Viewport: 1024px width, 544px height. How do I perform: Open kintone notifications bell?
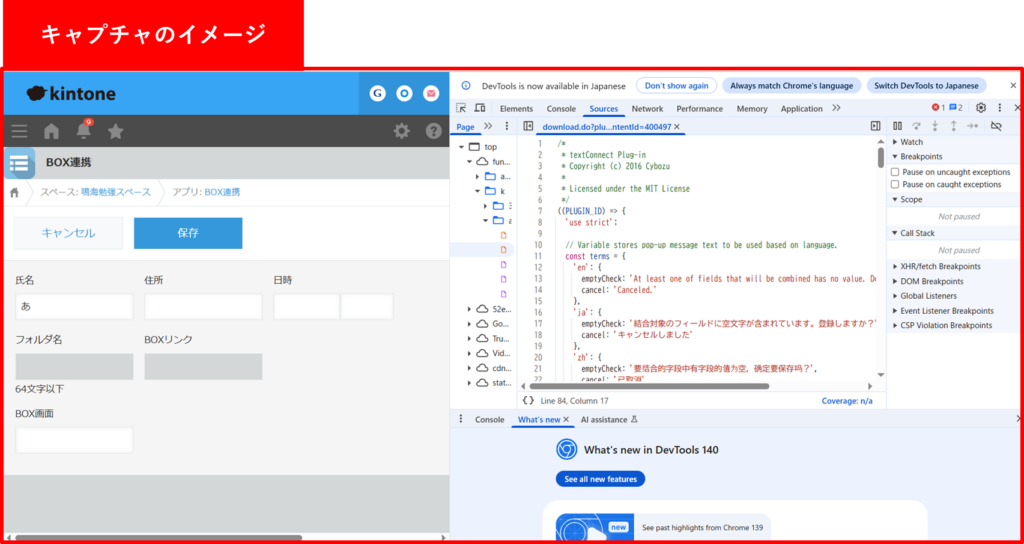pyautogui.click(x=83, y=131)
